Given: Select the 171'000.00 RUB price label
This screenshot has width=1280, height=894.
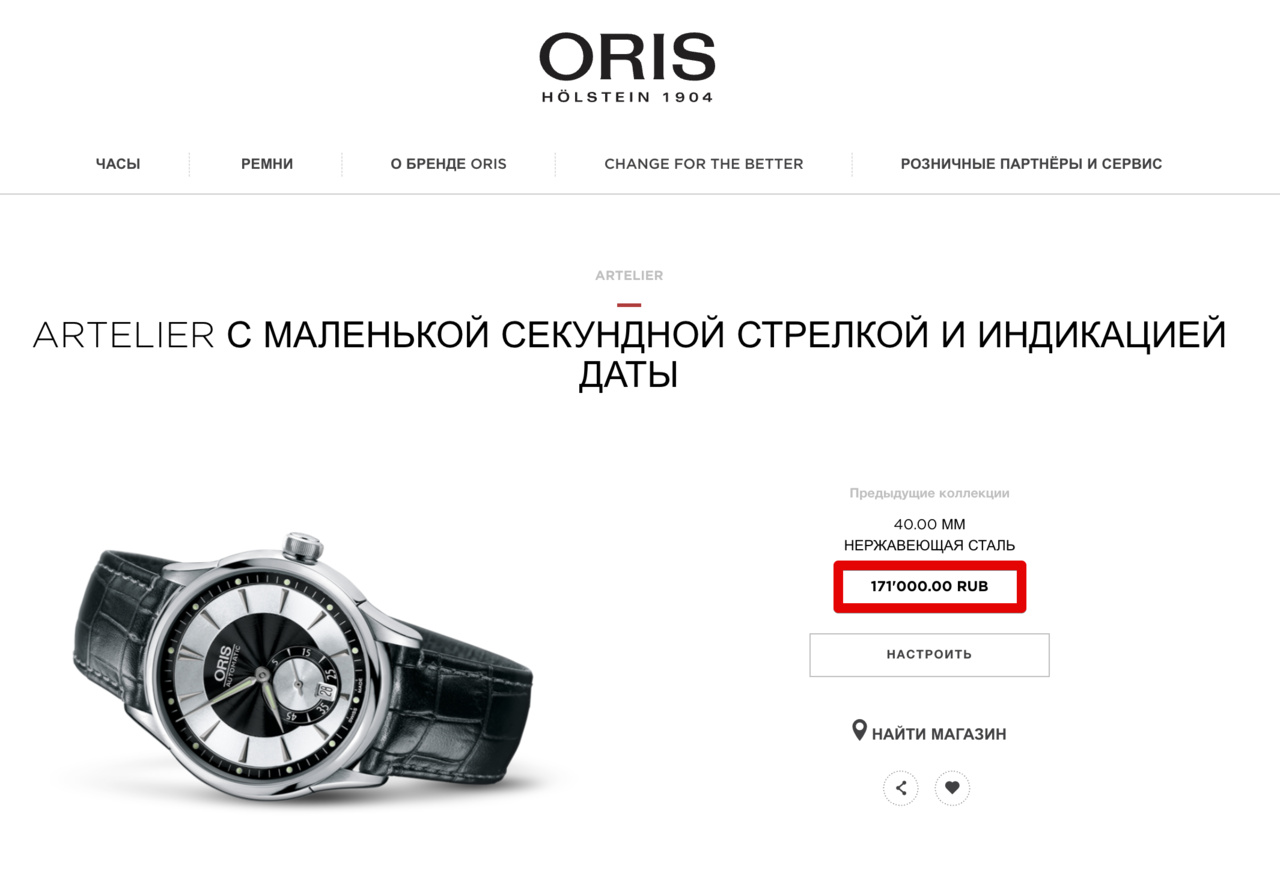Looking at the screenshot, I should coord(929,587).
